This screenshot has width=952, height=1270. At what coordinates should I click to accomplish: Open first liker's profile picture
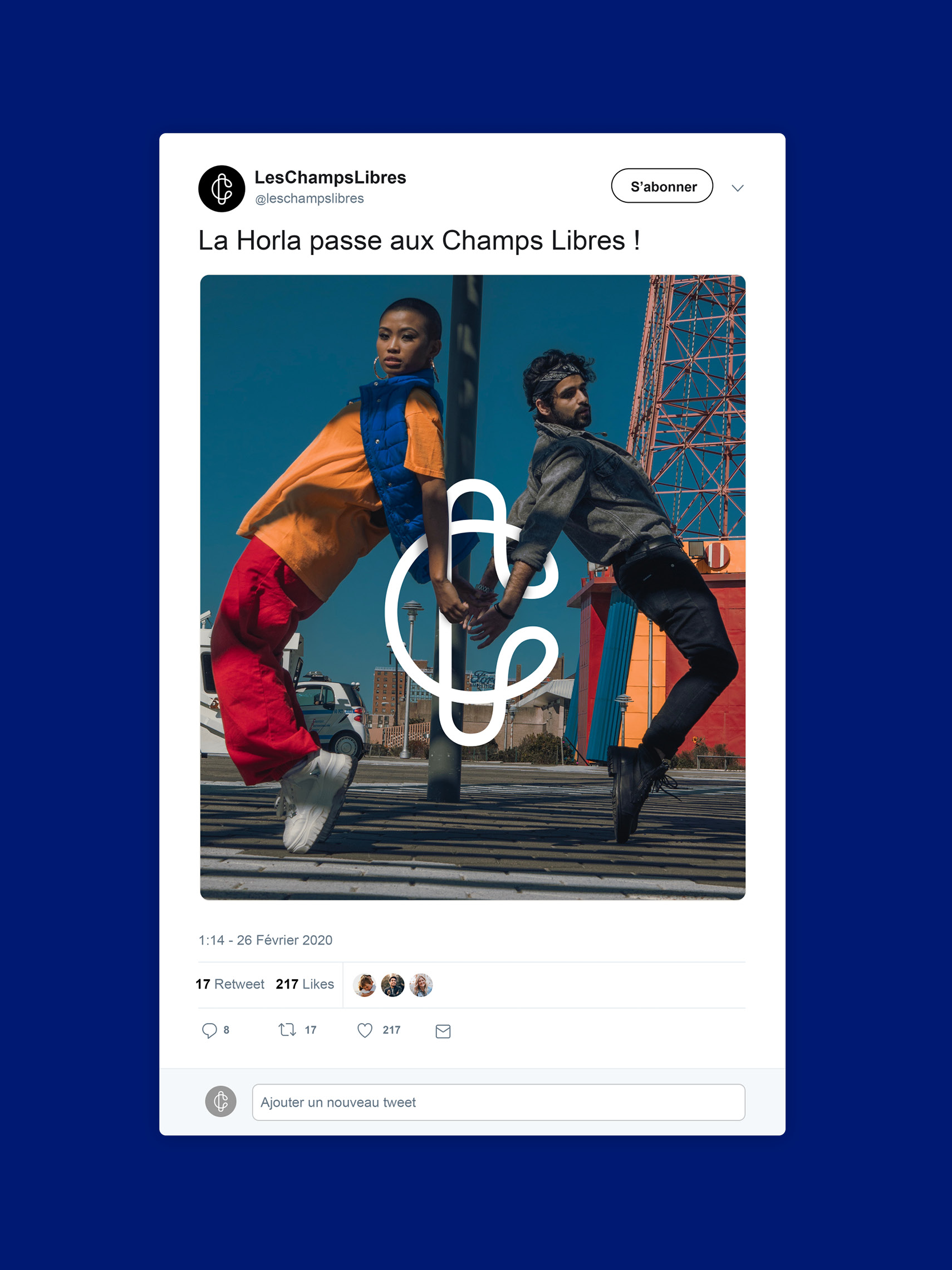coord(365,985)
